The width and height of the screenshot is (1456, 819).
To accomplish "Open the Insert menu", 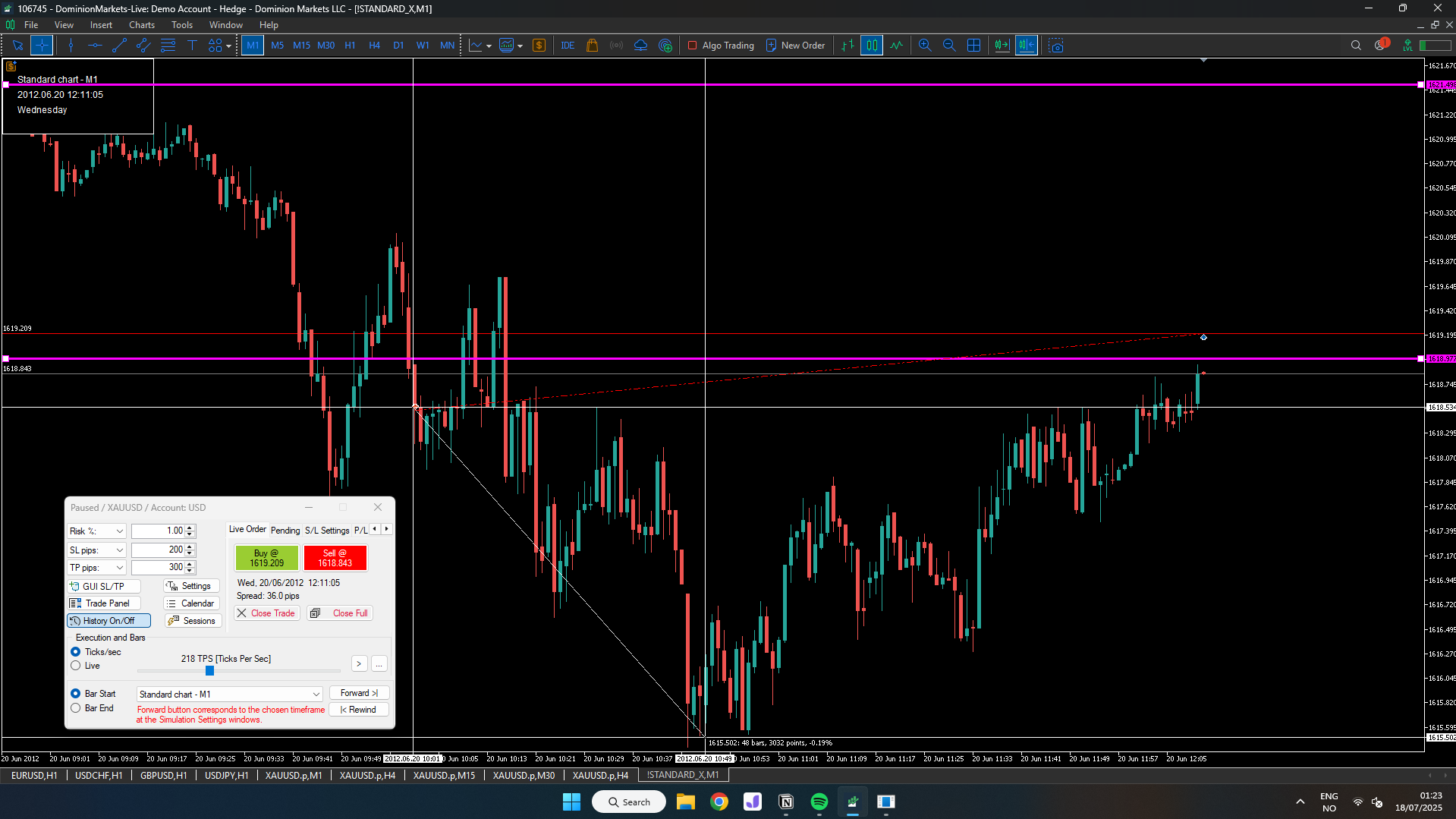I will click(x=101, y=24).
